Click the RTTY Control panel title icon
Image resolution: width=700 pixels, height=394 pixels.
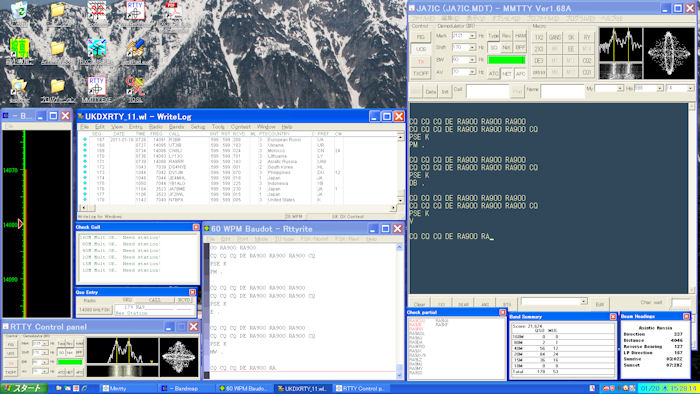point(6,327)
